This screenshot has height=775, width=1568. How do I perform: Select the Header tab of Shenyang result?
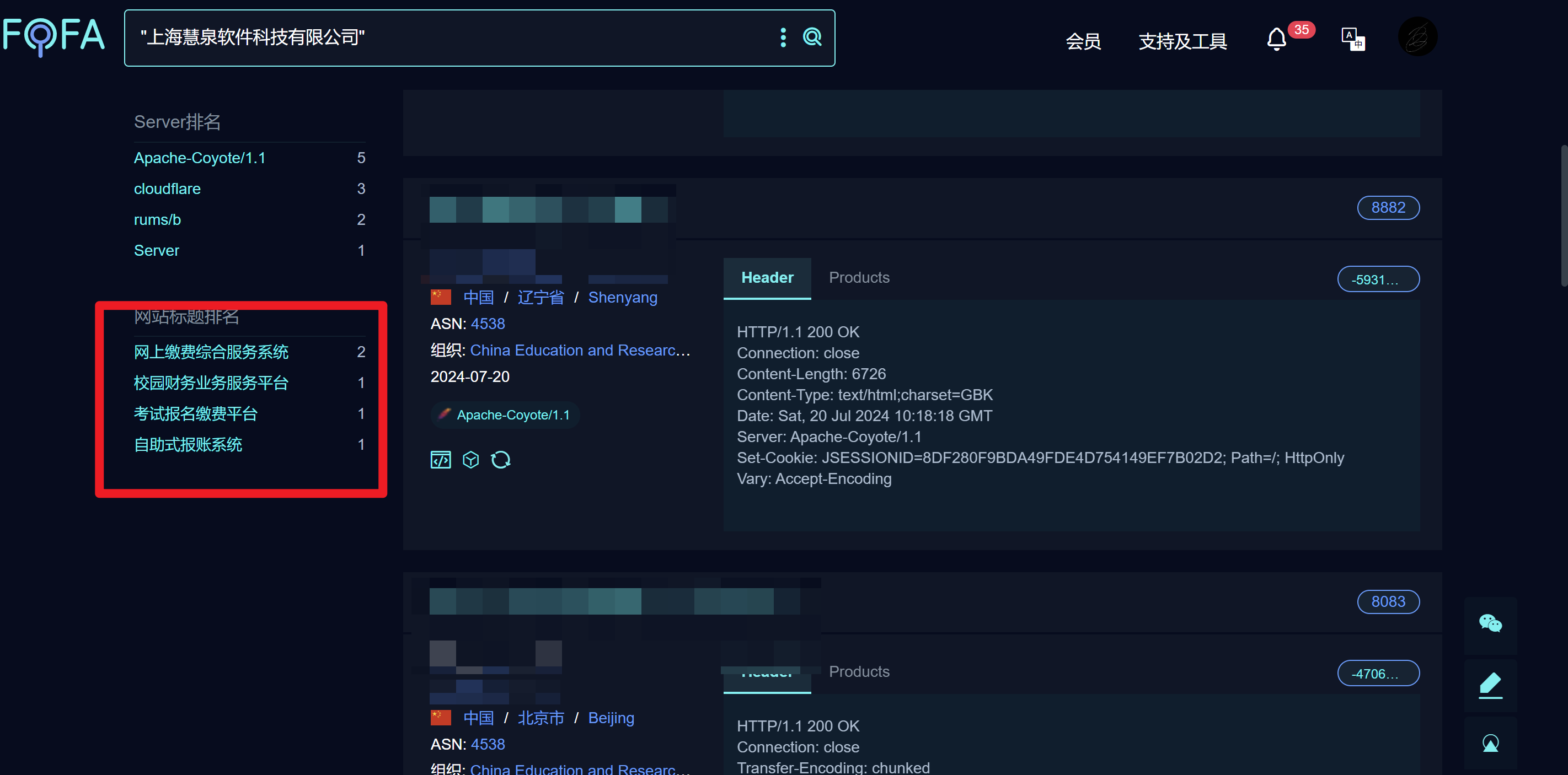(767, 278)
